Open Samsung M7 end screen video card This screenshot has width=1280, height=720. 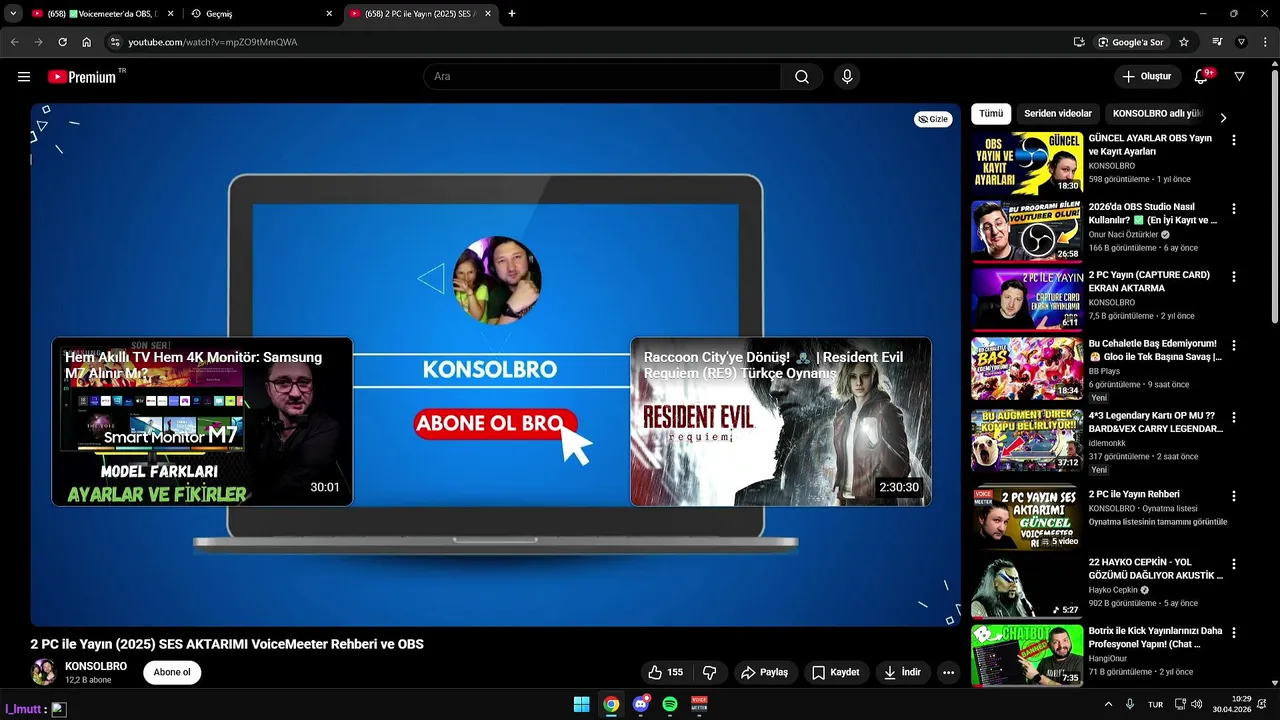202,421
